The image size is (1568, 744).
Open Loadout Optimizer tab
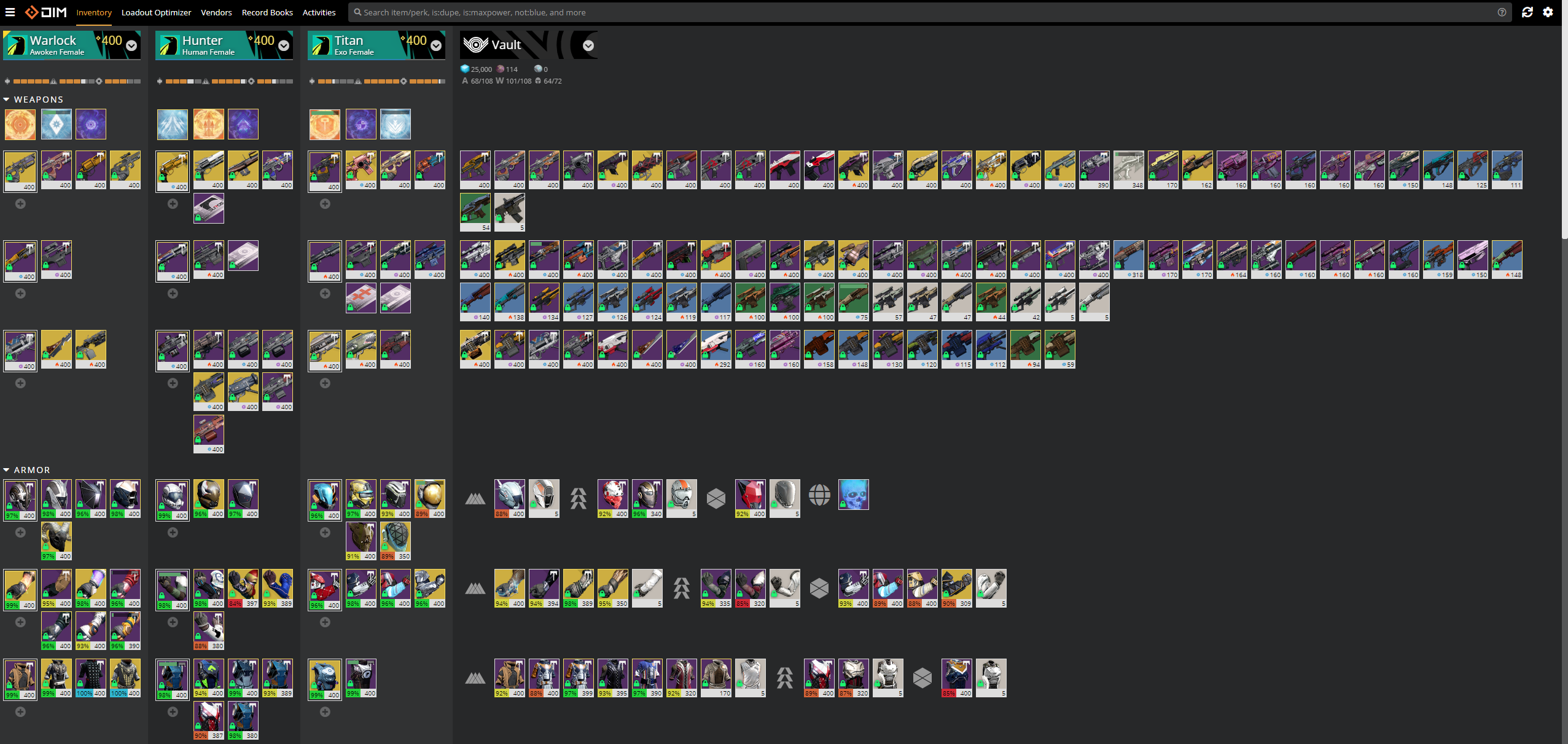(156, 12)
